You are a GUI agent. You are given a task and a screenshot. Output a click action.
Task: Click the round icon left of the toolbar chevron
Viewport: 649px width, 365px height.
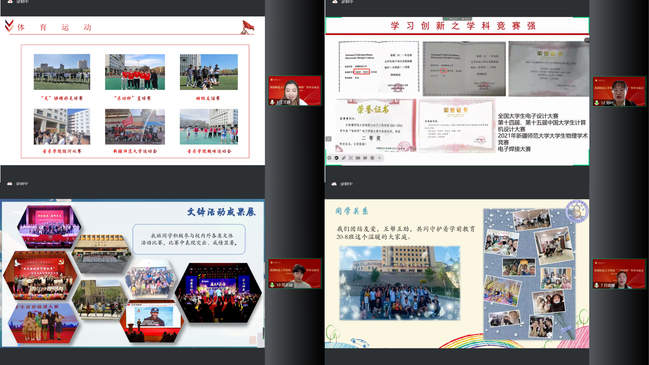(372, 158)
